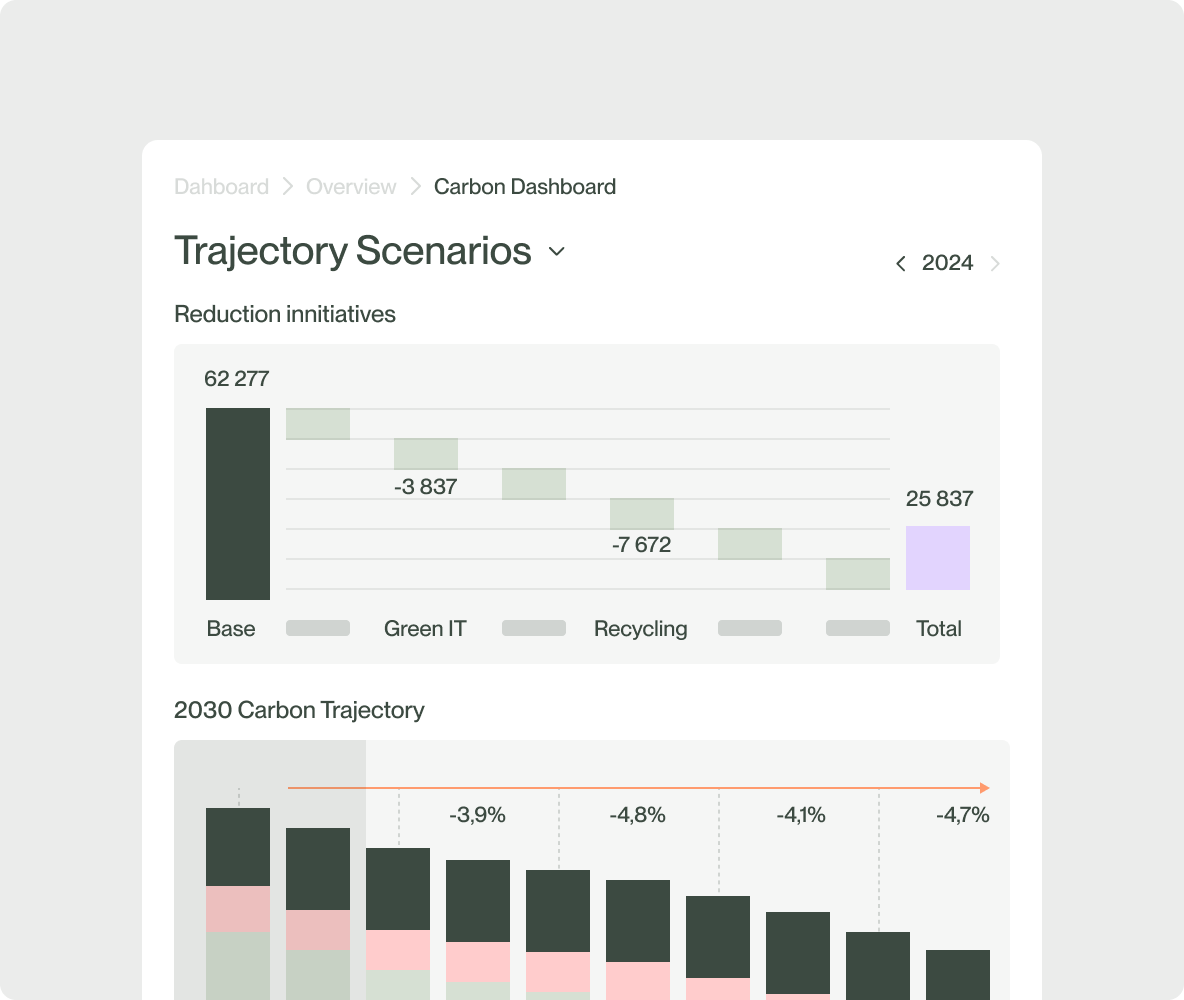Select the Carbon Dashboard breadcrumb
Screen dimensions: 1184x1000
525,187
